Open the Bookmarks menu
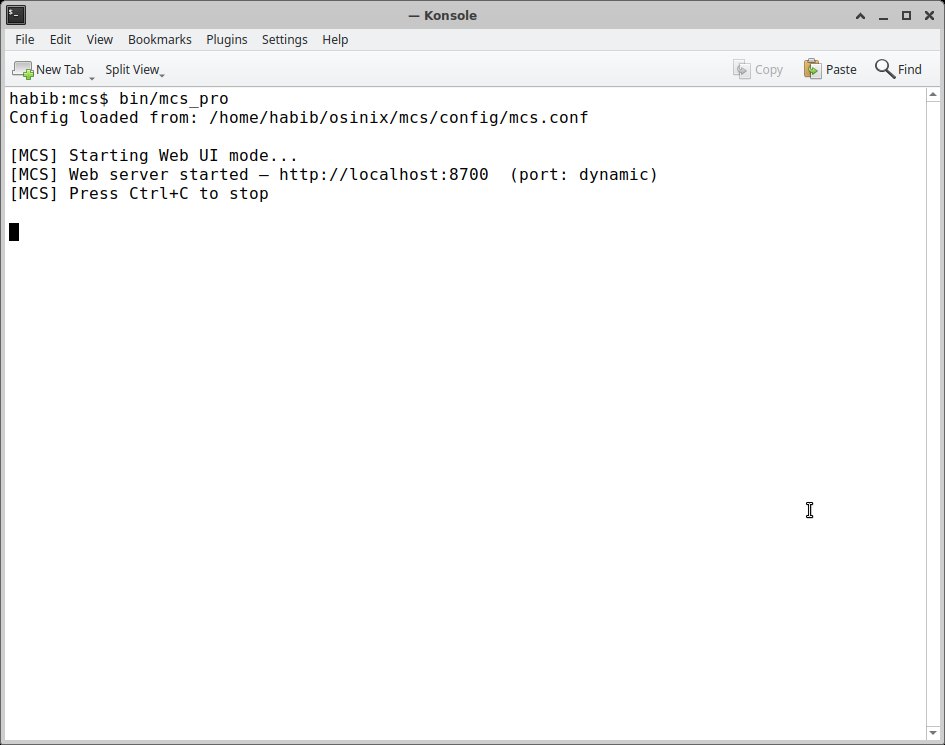945x745 pixels. coord(160,40)
